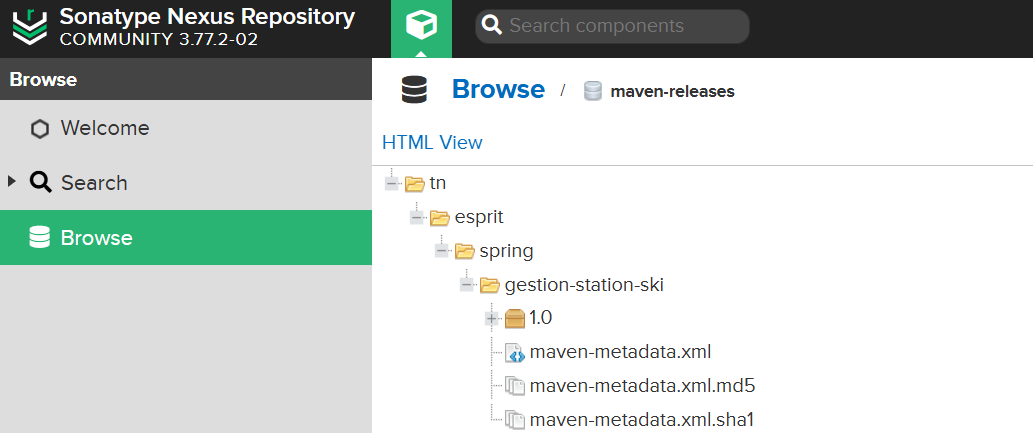Focus the Search components field

[x=613, y=26]
